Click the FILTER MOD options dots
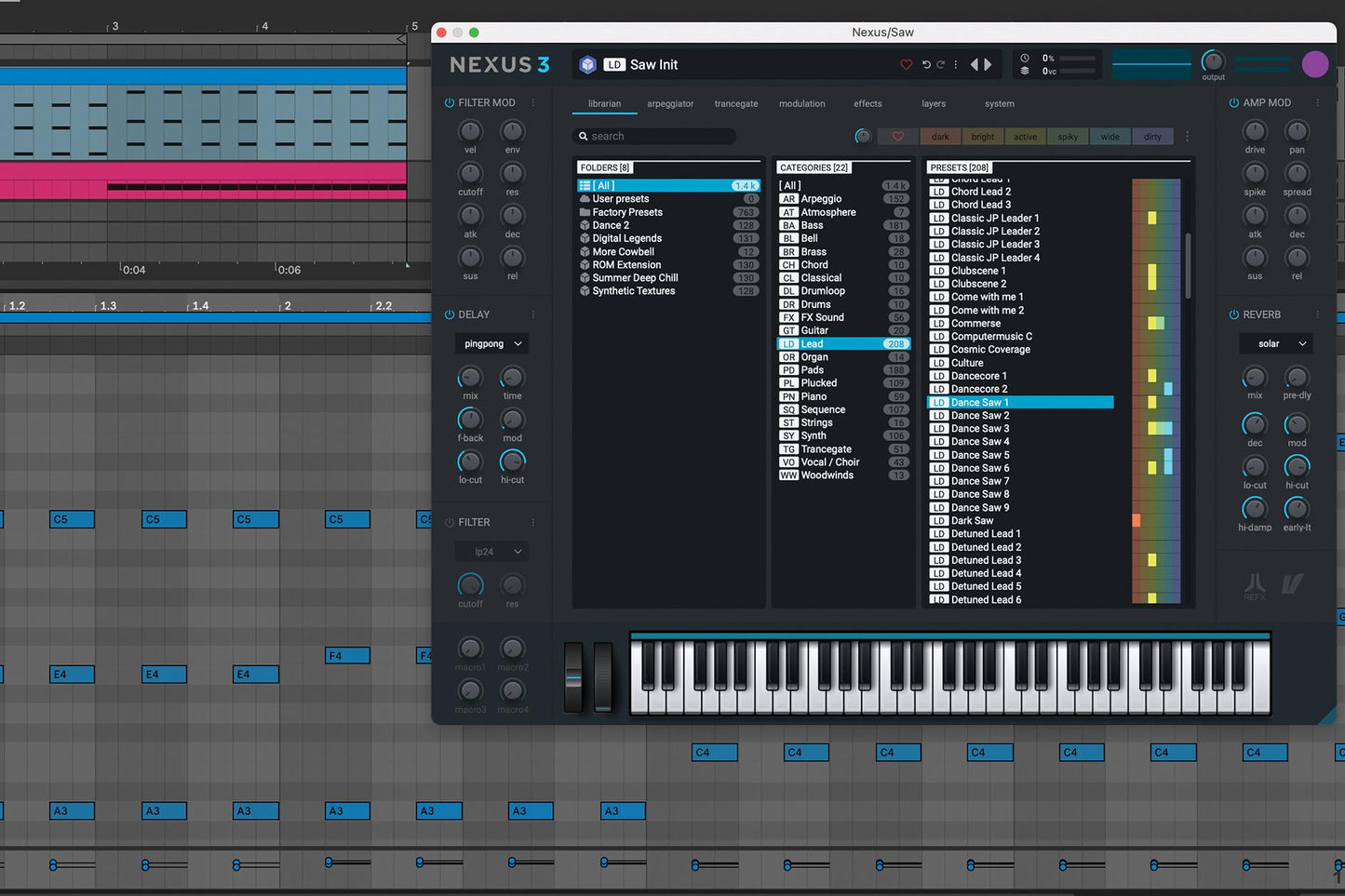1345x896 pixels. click(533, 103)
